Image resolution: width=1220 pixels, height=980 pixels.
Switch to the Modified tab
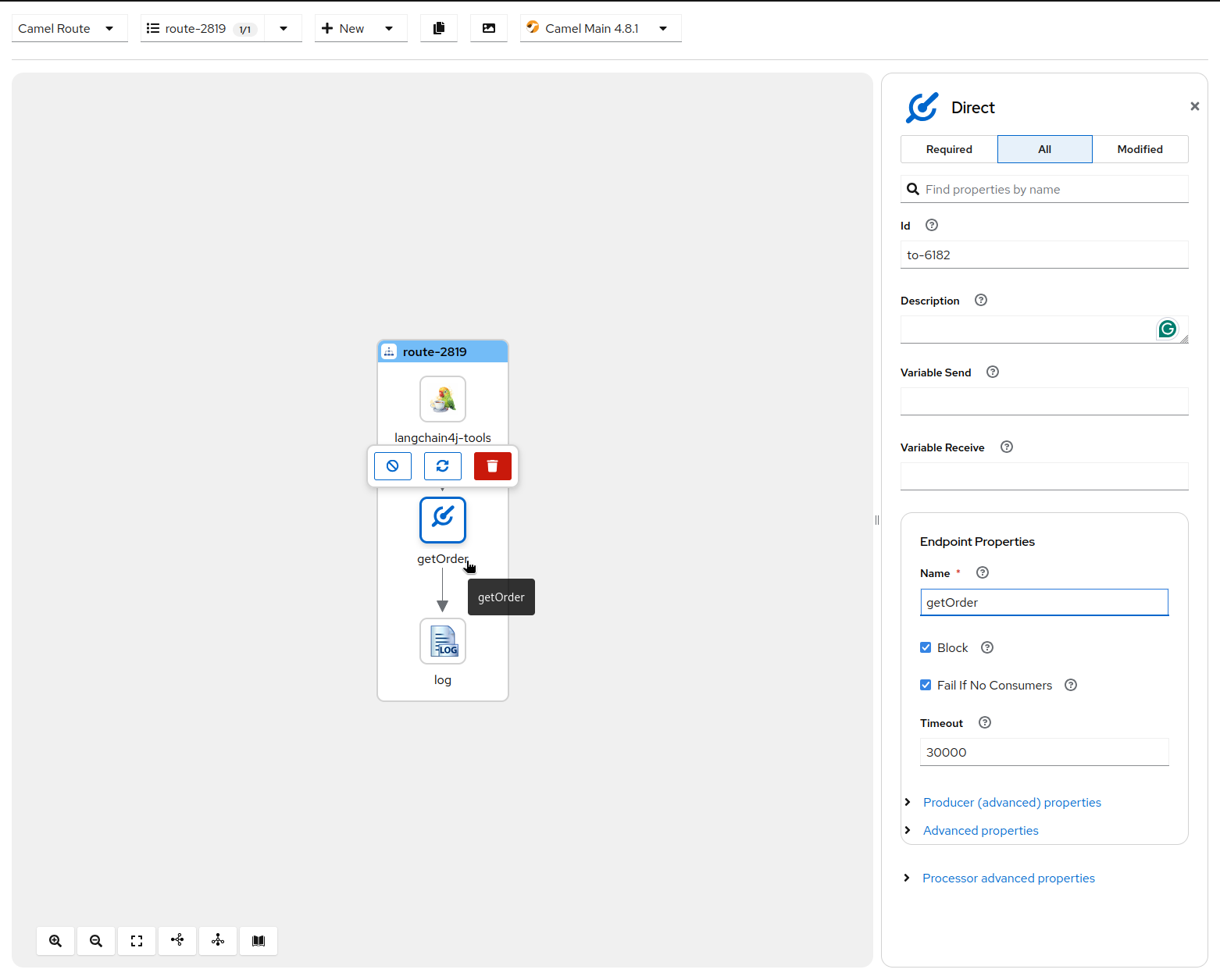click(1140, 149)
